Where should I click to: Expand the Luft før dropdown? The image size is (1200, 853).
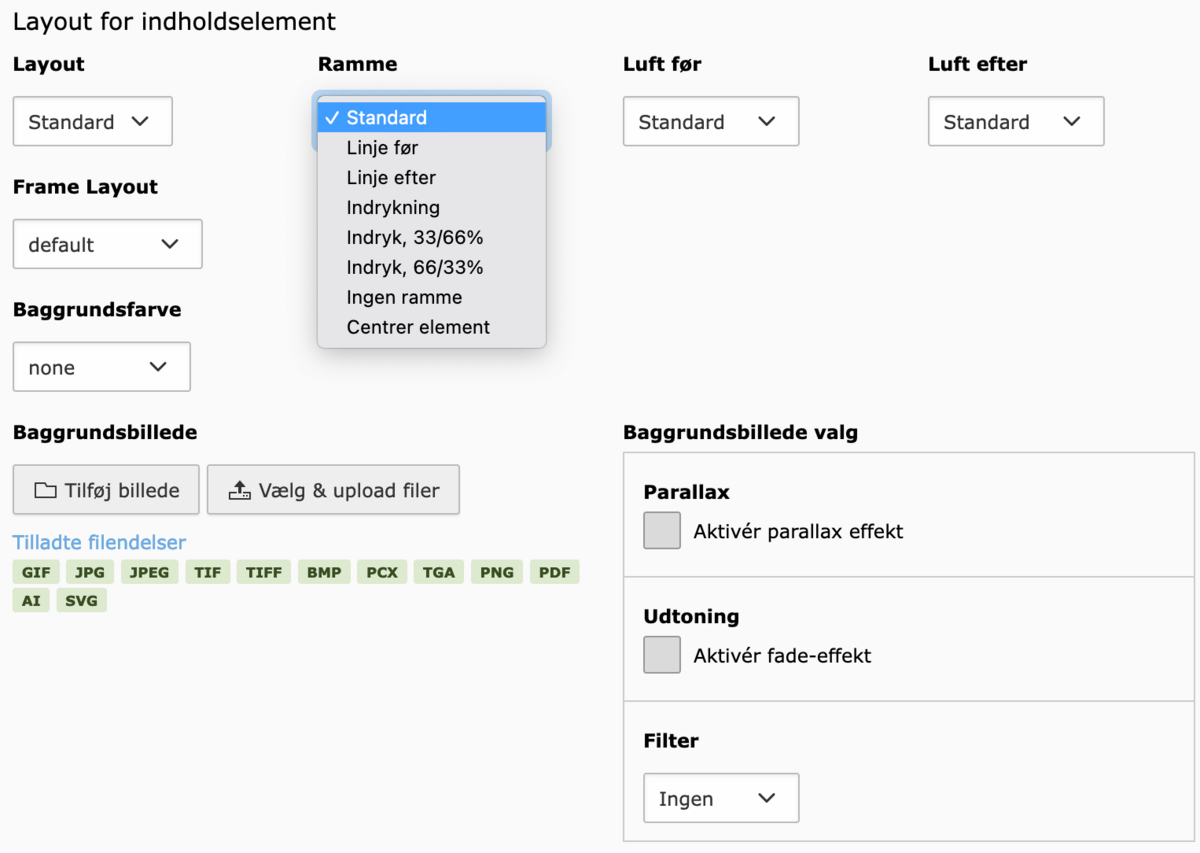(710, 122)
